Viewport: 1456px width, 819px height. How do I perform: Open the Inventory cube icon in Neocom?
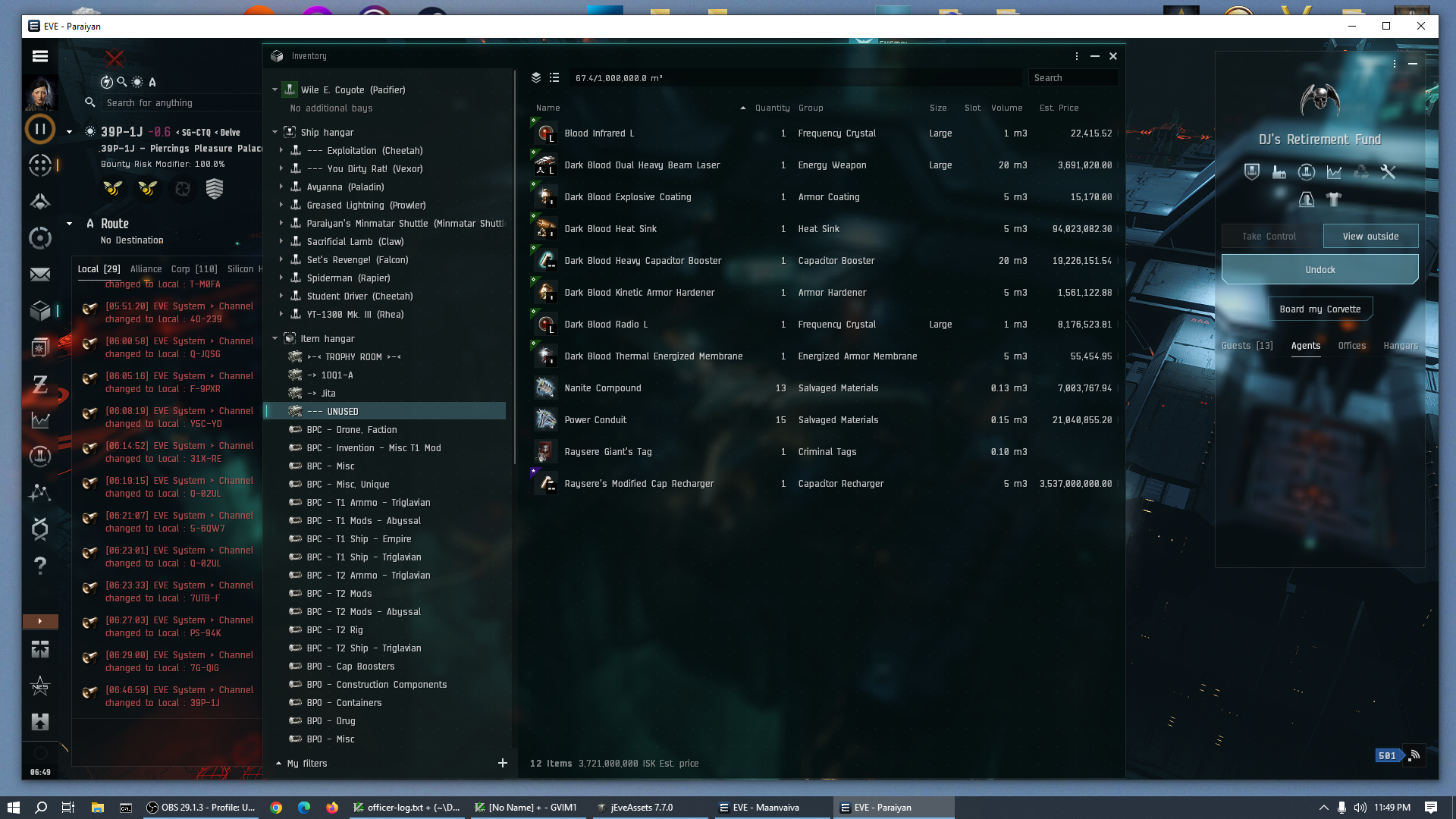40,311
